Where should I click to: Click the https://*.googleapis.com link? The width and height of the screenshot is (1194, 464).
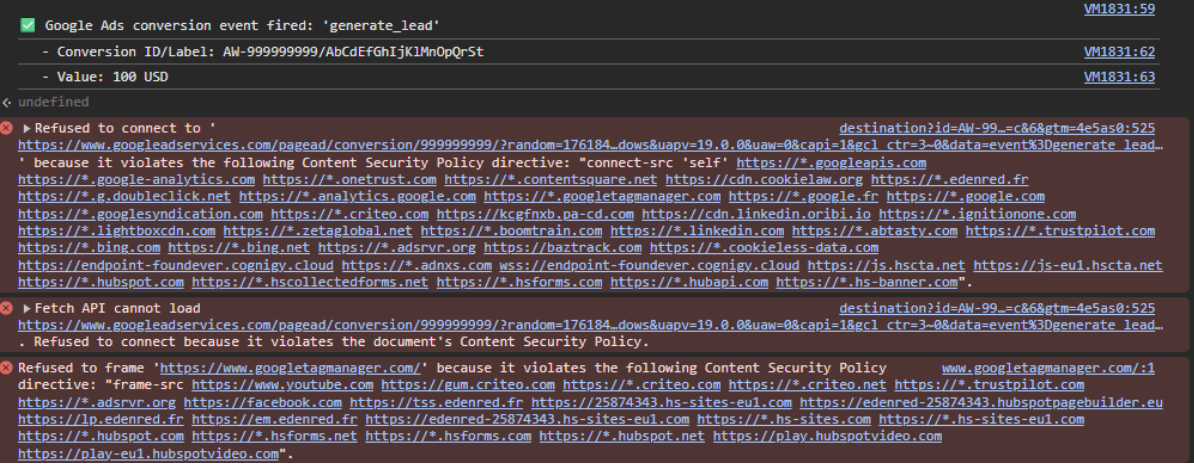click(831, 162)
